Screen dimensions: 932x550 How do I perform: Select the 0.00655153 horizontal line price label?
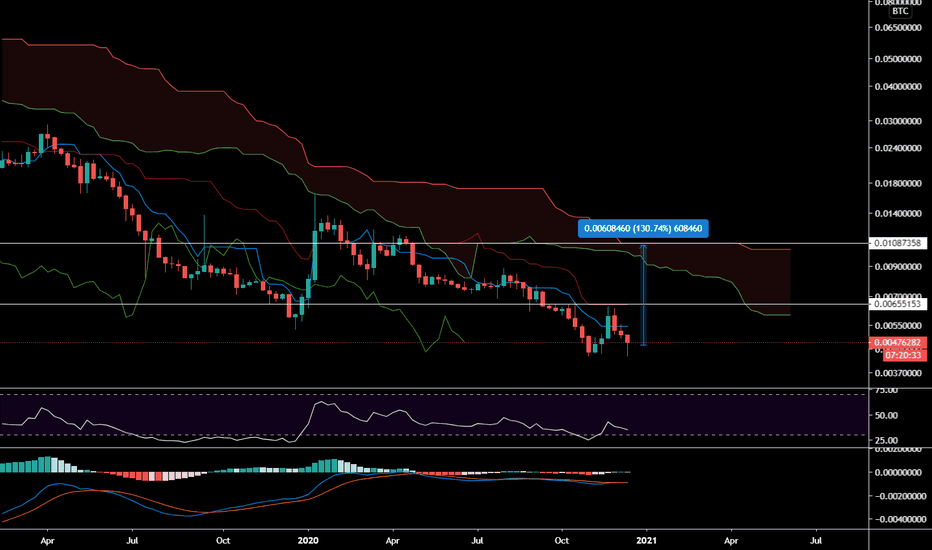pos(898,304)
